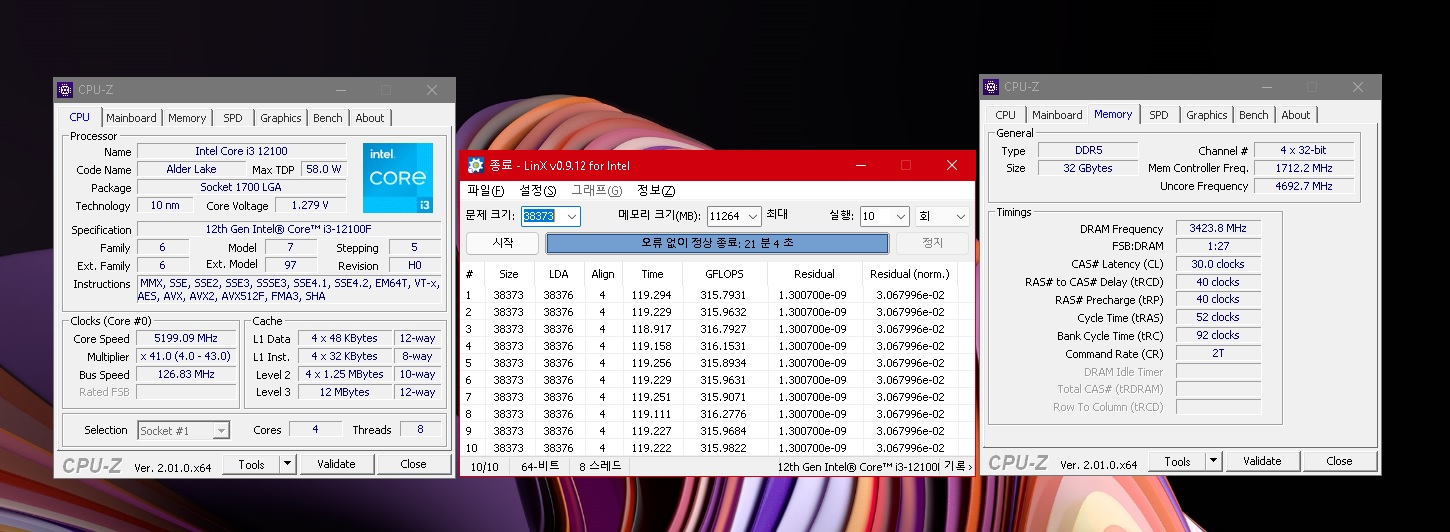Click Validate button in right CPU-Z window
1450x532 pixels.
click(1262, 461)
